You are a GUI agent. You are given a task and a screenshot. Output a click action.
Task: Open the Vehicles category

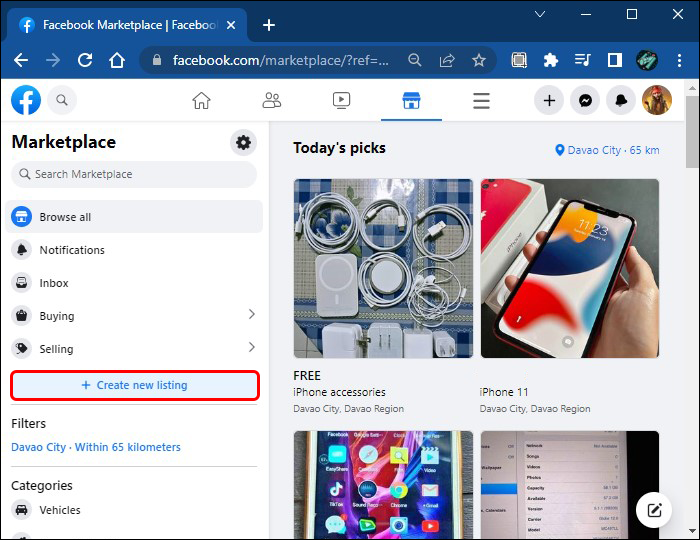[x=134, y=510]
